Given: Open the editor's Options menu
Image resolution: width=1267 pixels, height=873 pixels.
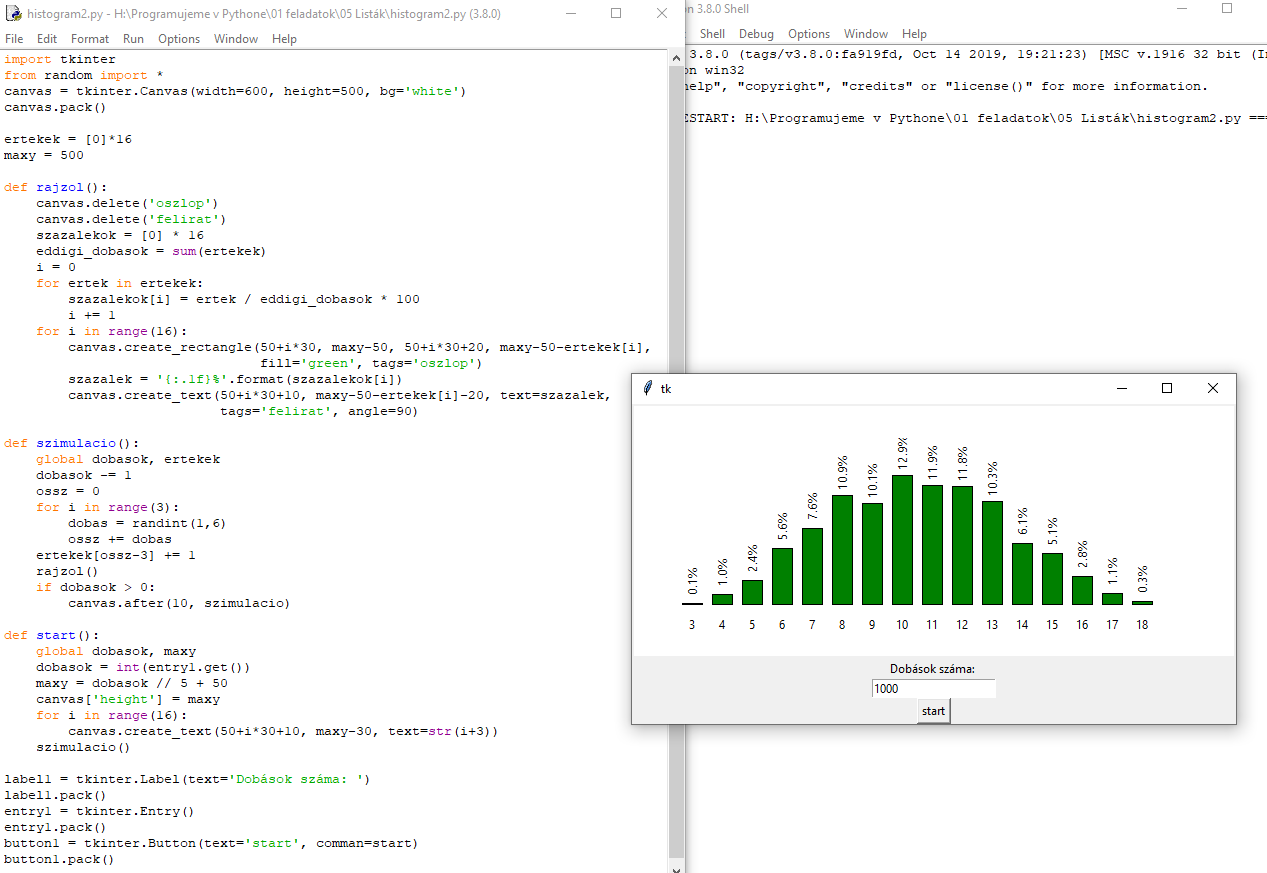Looking at the screenshot, I should pyautogui.click(x=179, y=39).
